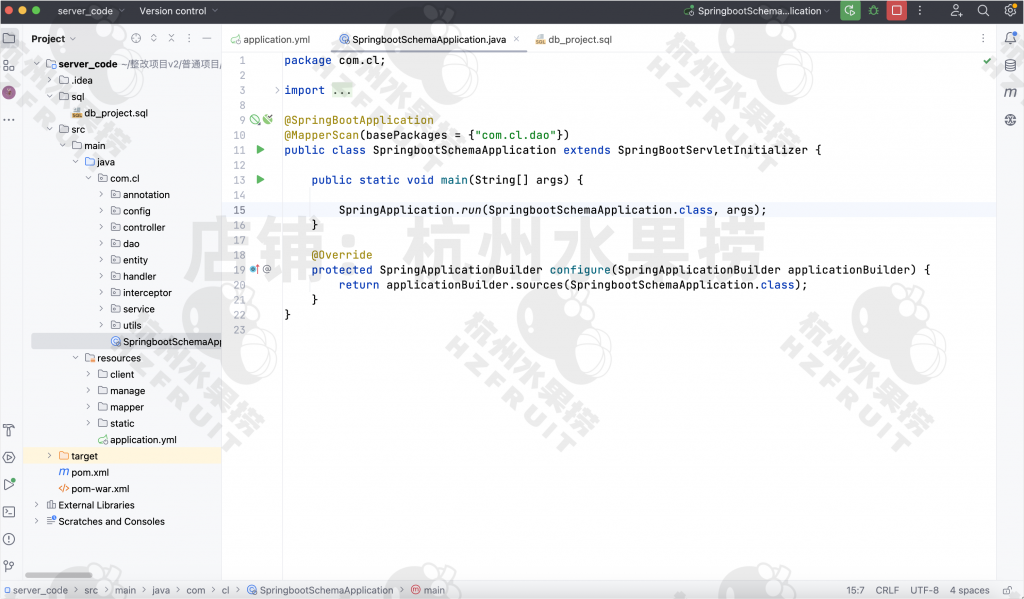Open the Maven tool window

pos(1010,92)
